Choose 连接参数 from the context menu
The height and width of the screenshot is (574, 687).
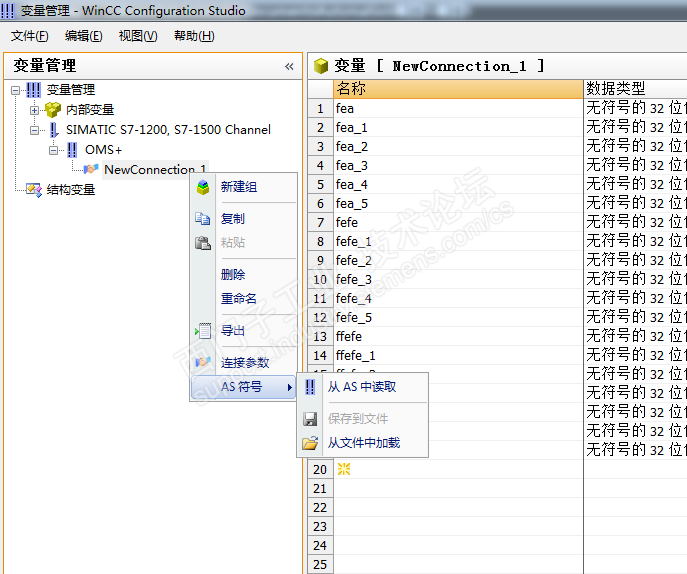[244, 362]
